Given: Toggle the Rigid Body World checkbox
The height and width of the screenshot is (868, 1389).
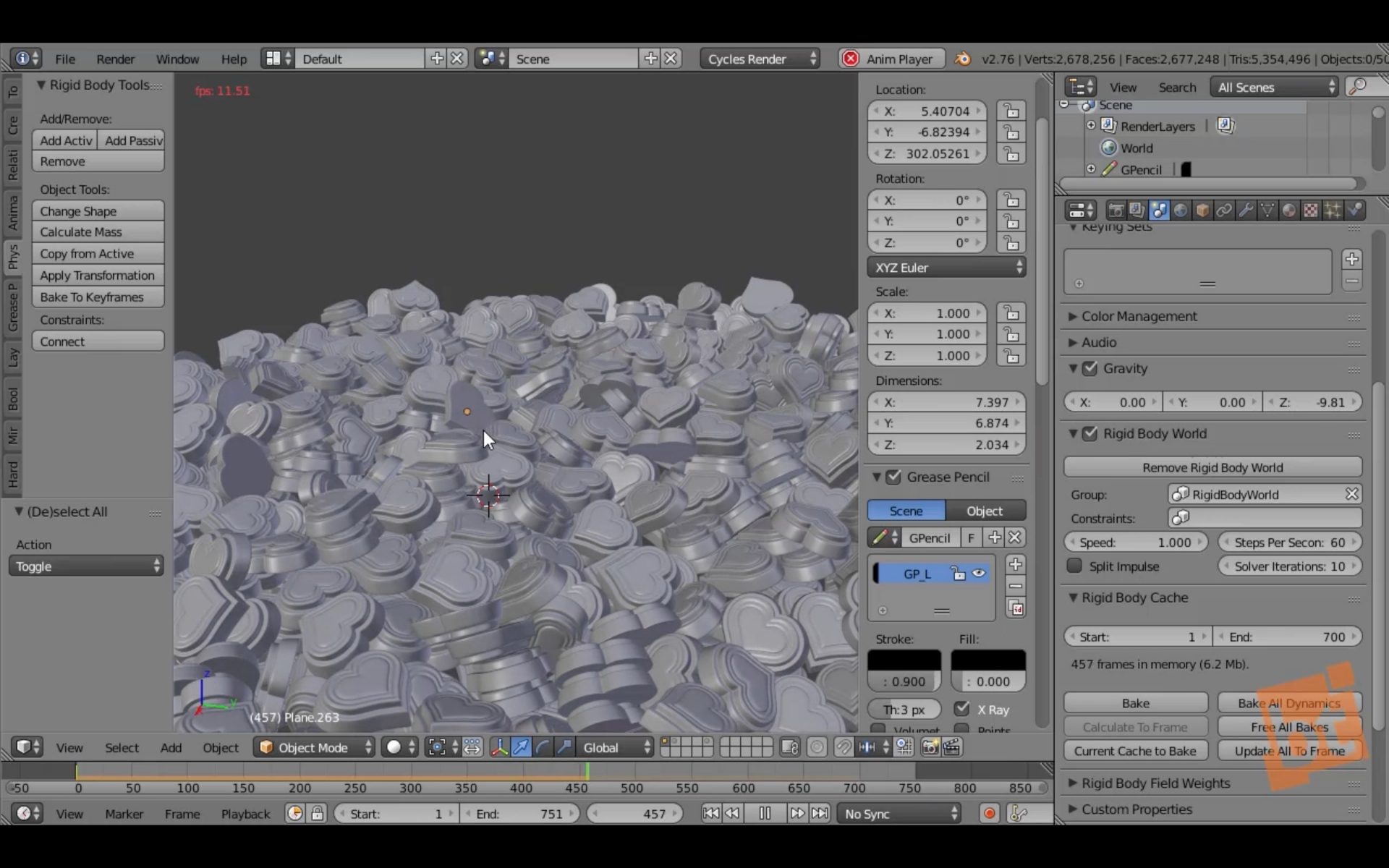Looking at the screenshot, I should coord(1089,433).
